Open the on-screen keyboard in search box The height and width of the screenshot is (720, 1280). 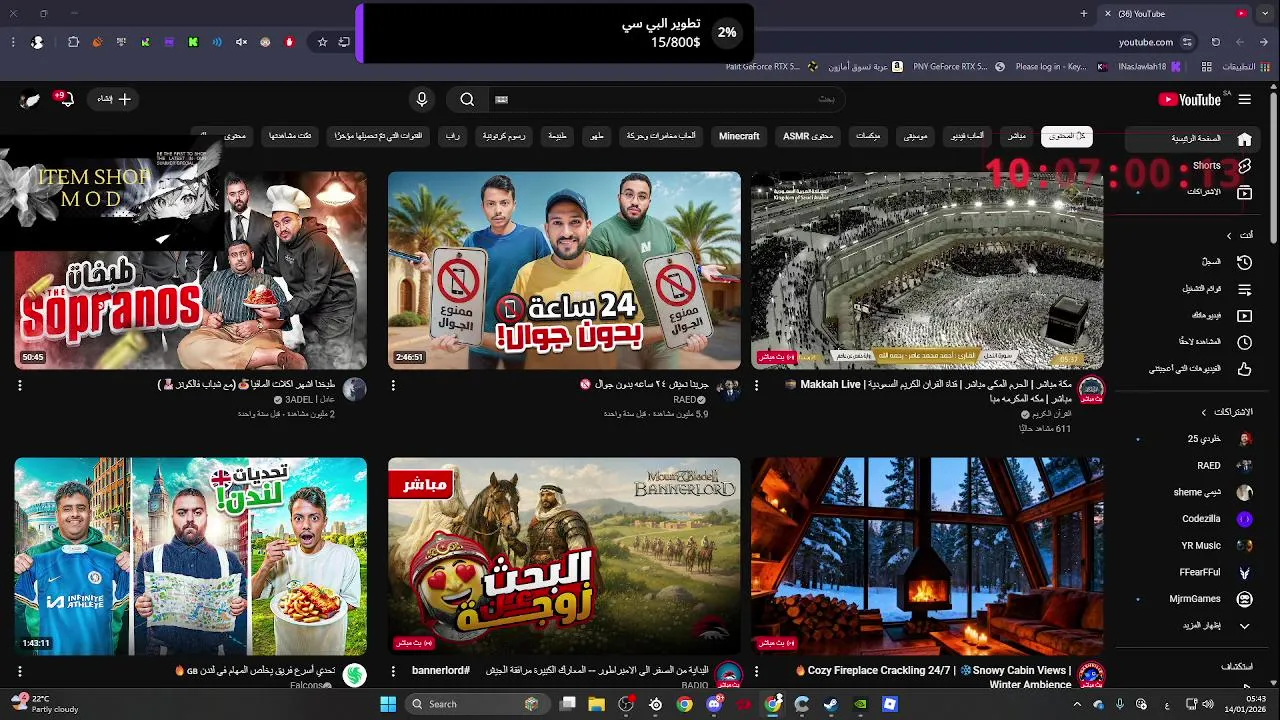click(x=502, y=99)
